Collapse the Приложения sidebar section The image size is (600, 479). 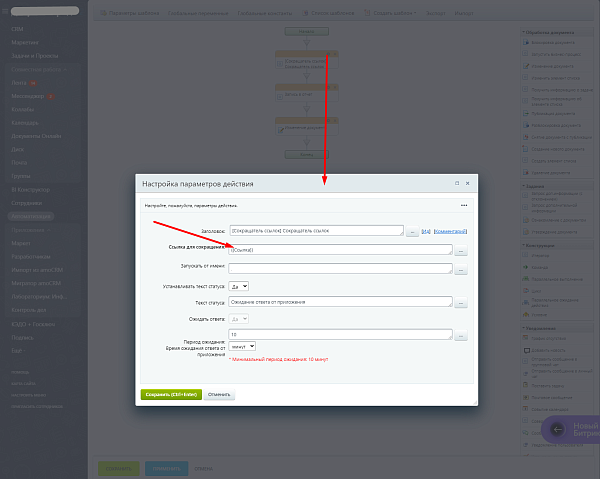(x=31, y=230)
